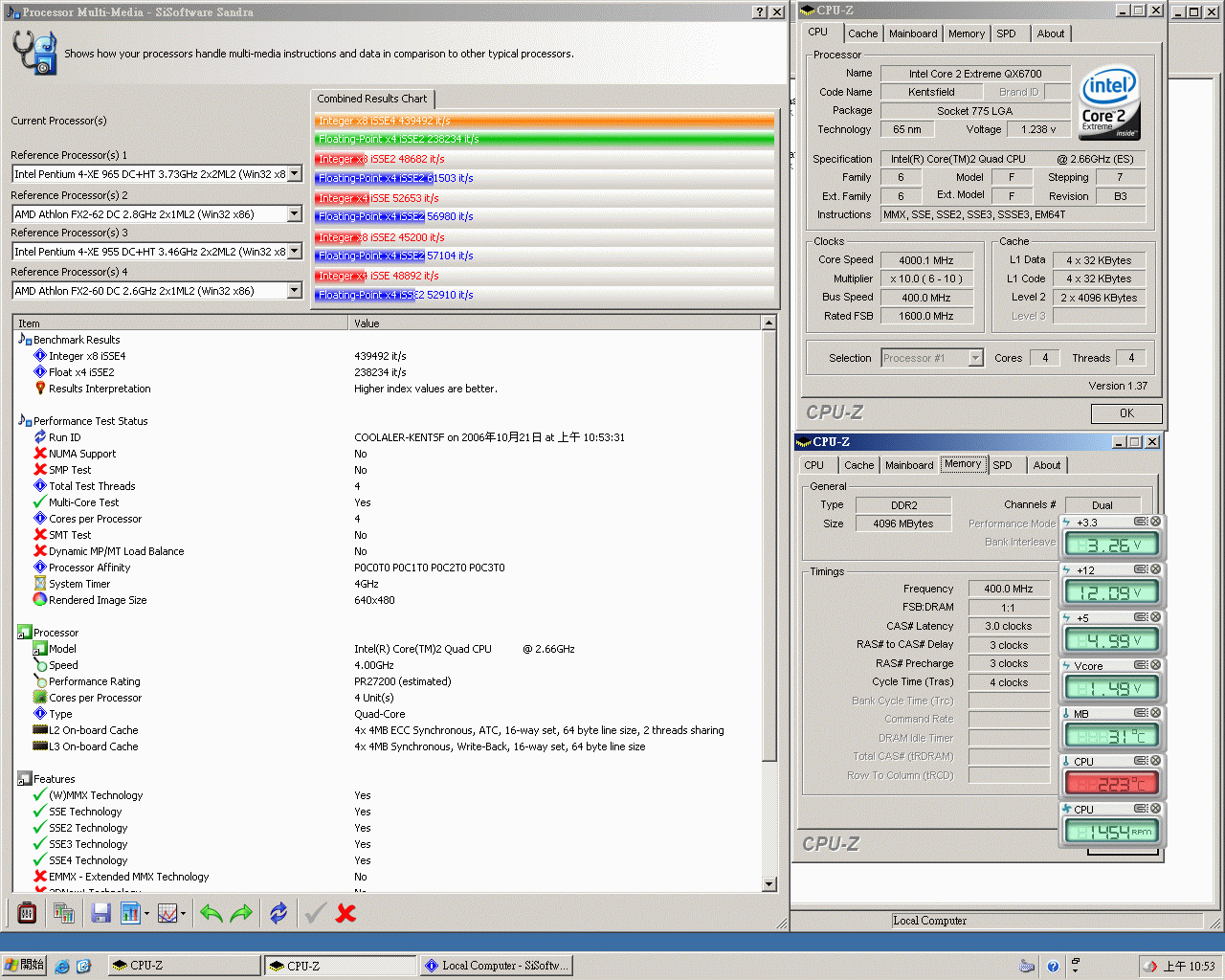Click the quick launch icon right of Internet Explorer
The height and width of the screenshot is (980, 1225).
coord(83,966)
